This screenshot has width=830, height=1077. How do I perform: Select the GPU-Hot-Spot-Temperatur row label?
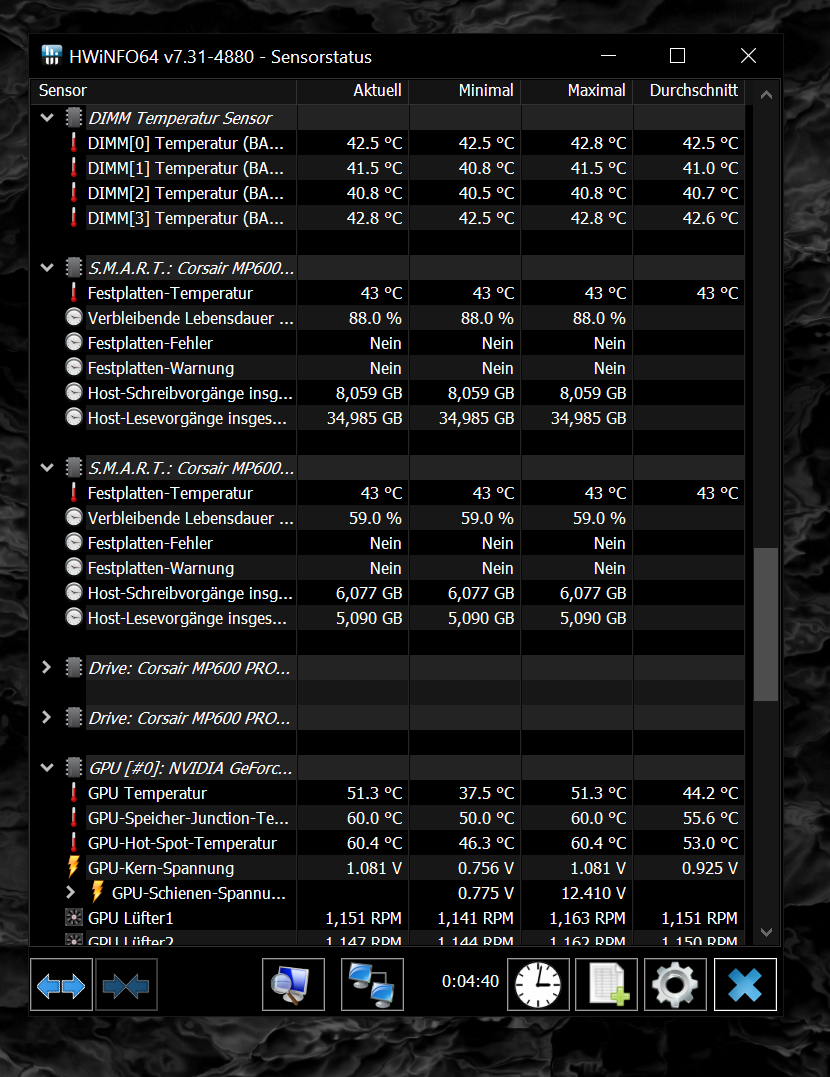click(182, 843)
